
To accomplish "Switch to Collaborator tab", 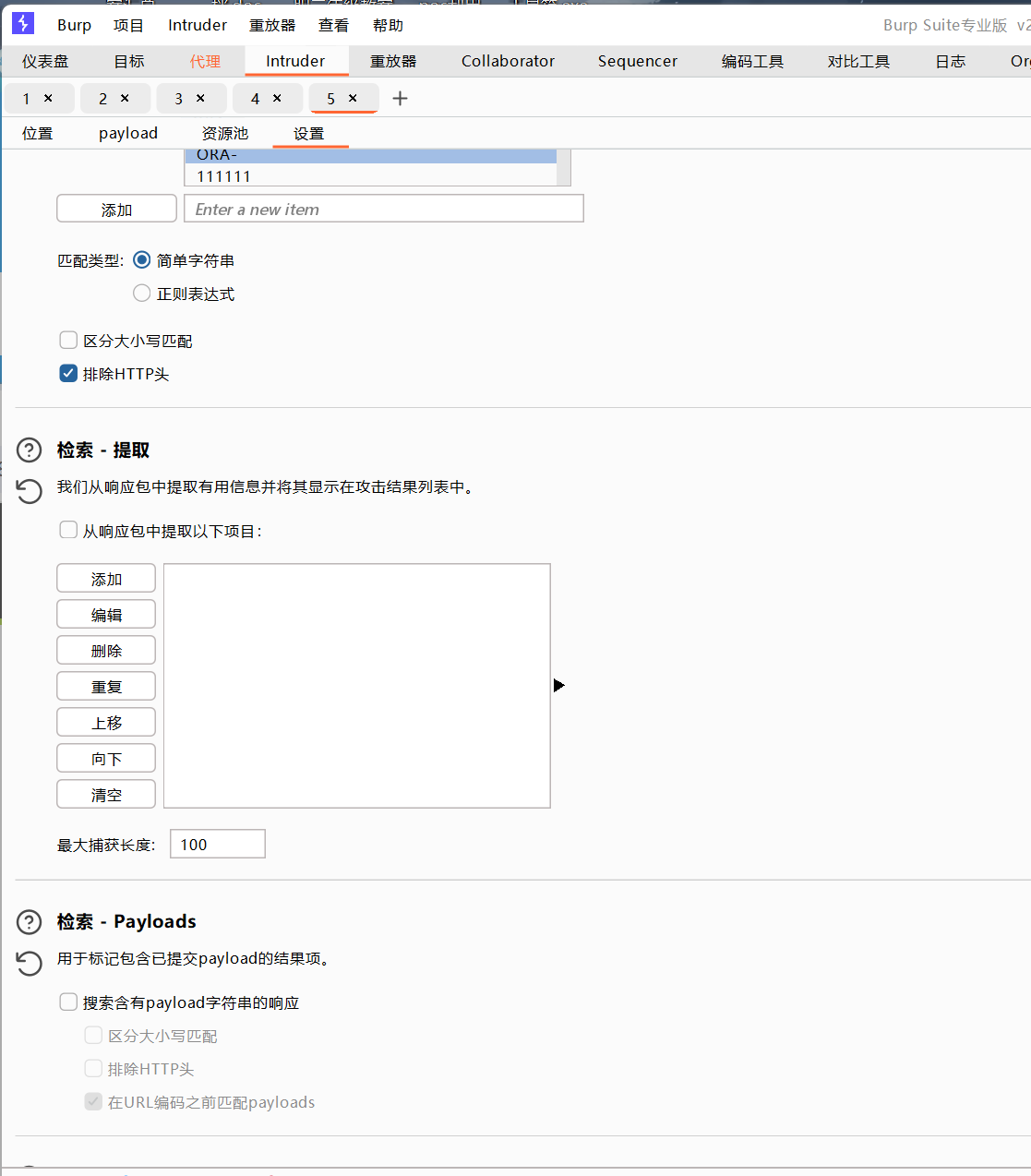I will coord(508,61).
